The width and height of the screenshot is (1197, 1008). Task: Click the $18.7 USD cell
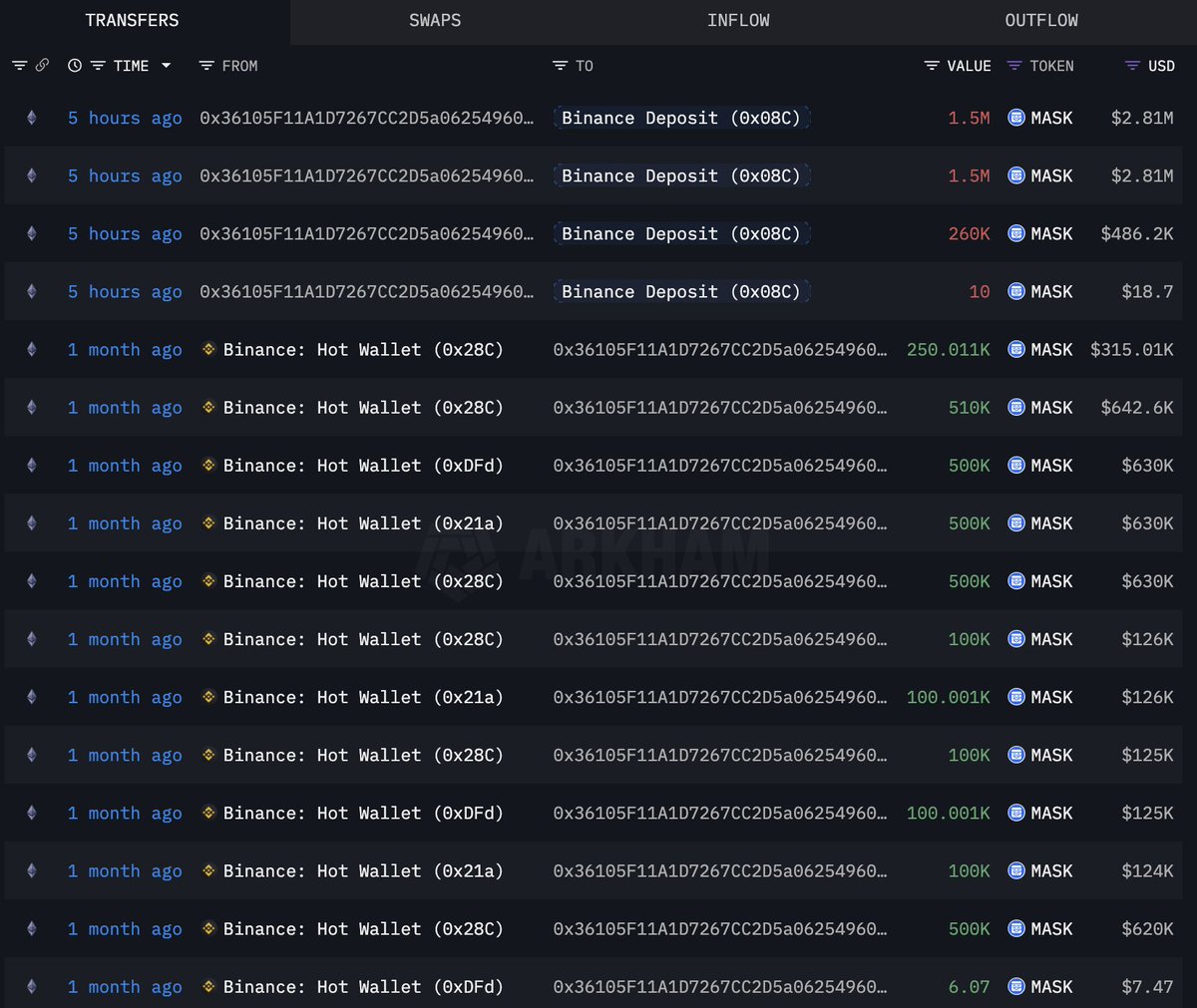pyautogui.click(x=1147, y=291)
